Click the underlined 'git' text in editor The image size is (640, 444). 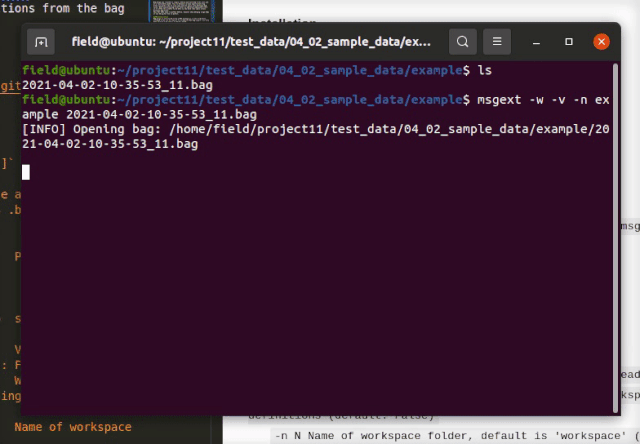(11, 86)
